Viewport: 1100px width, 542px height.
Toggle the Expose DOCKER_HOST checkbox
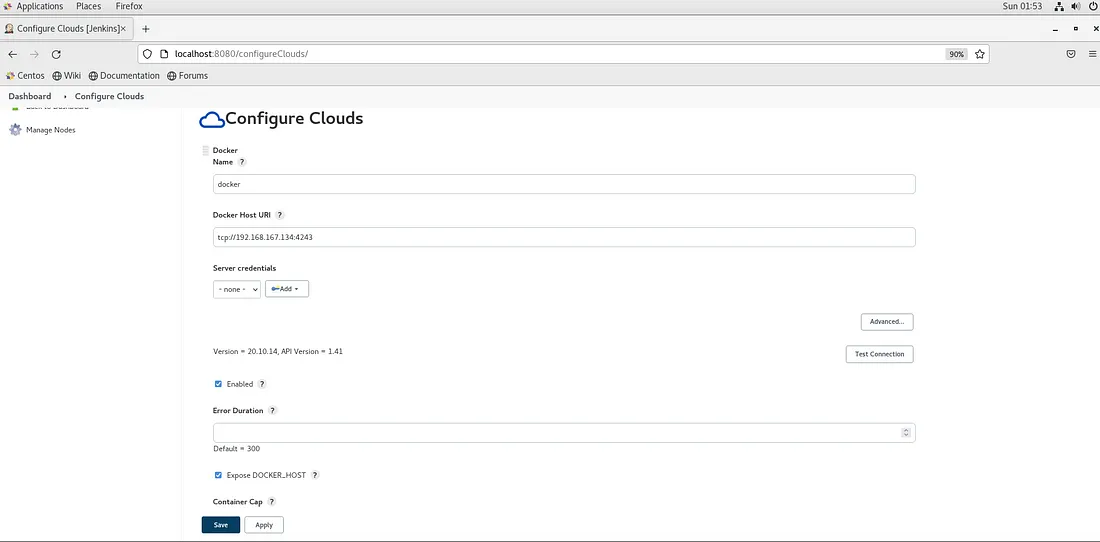click(218, 475)
